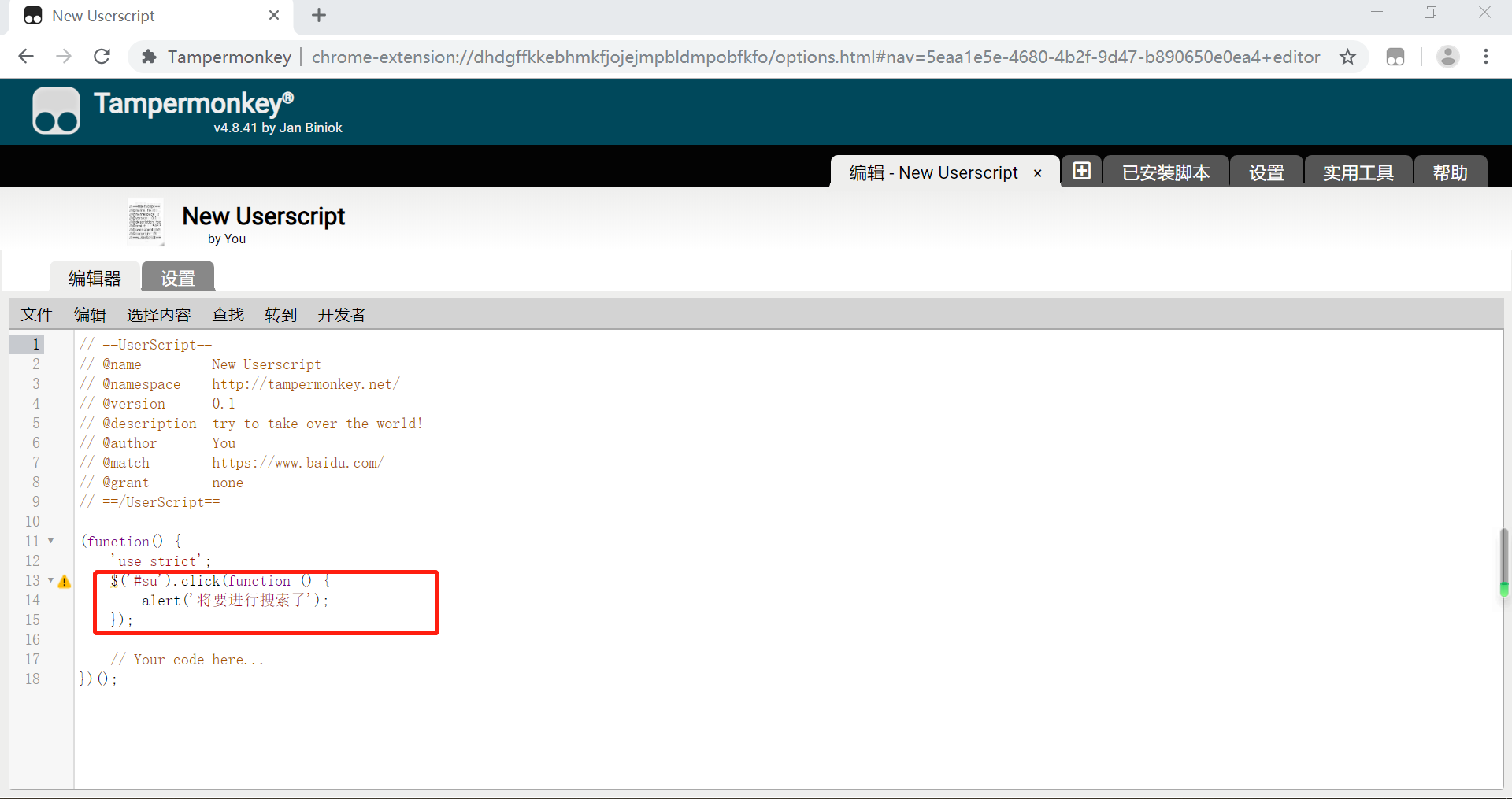Open the 已安装脚本 tab

1165,172
